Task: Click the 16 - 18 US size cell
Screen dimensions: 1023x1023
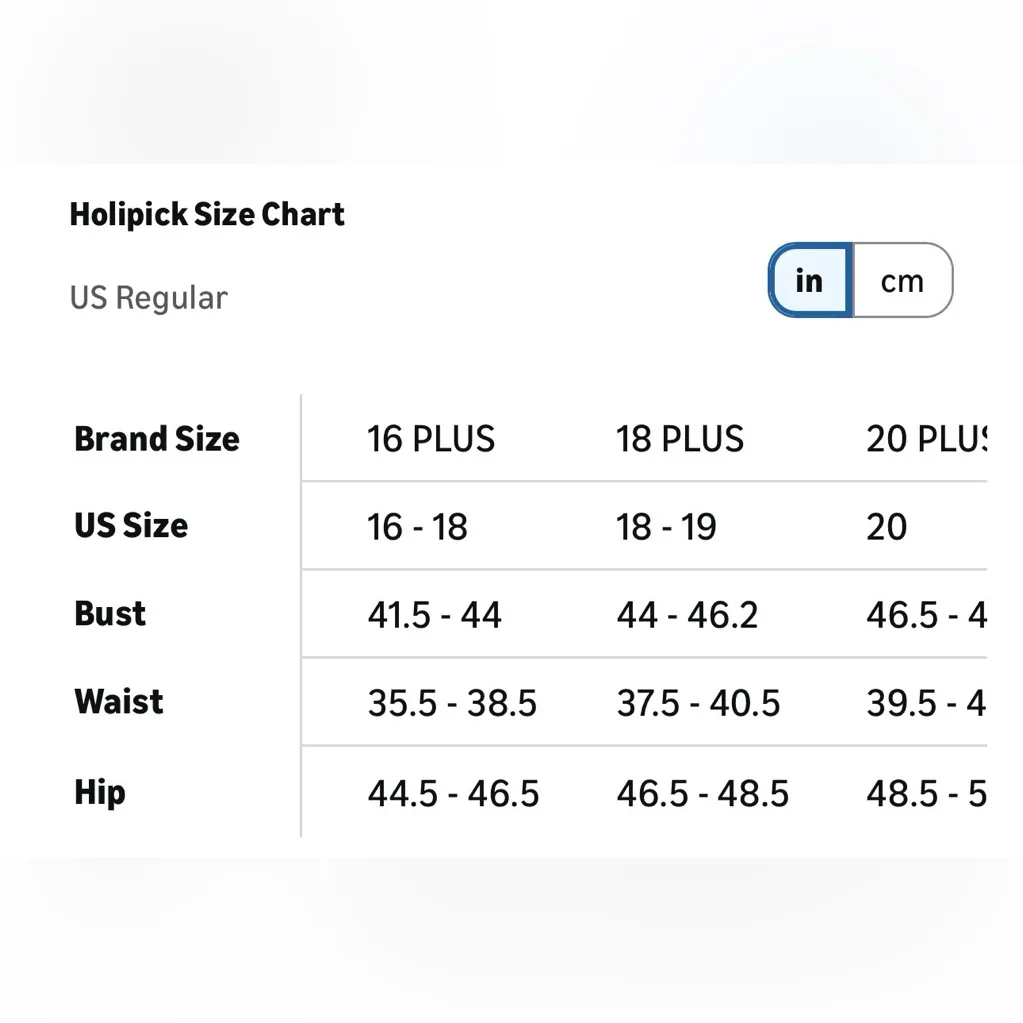Action: click(x=417, y=527)
